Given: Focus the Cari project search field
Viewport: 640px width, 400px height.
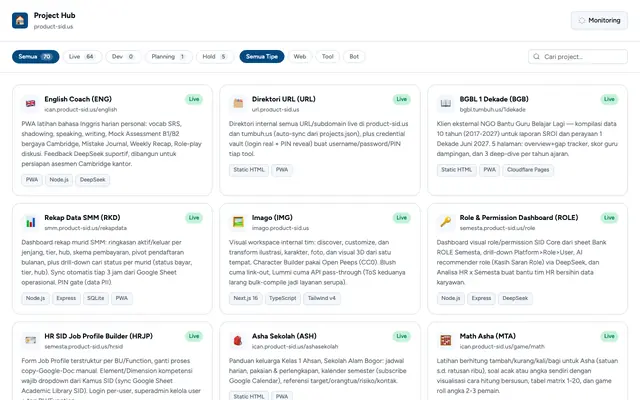Looking at the screenshot, I should pos(578,57).
